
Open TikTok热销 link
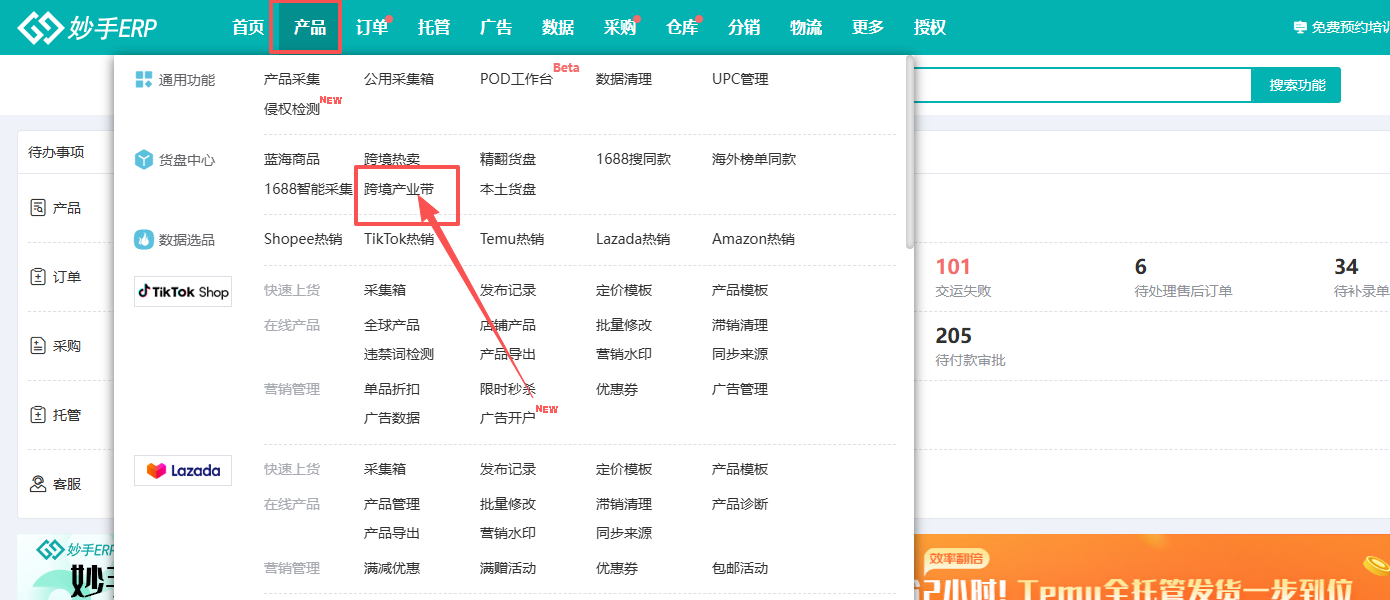coord(399,239)
